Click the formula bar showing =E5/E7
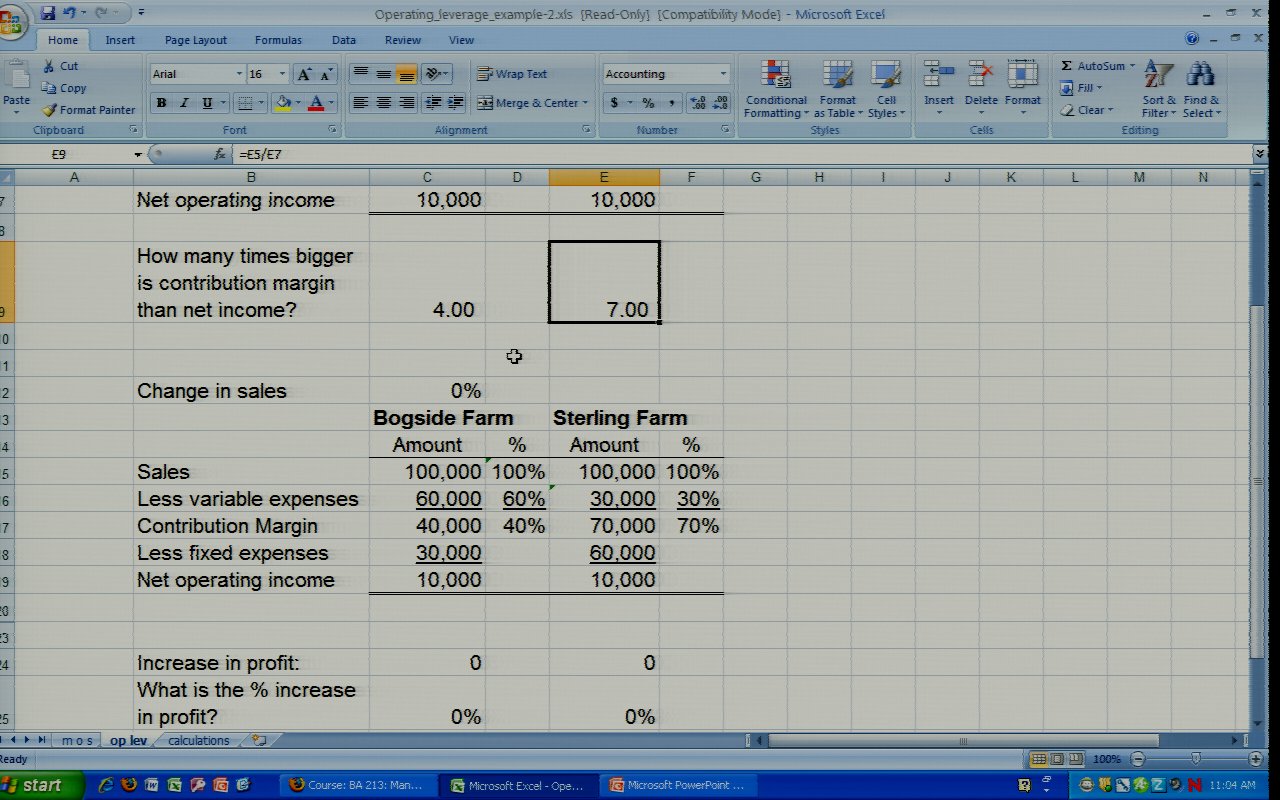The image size is (1280, 800). tap(700, 154)
